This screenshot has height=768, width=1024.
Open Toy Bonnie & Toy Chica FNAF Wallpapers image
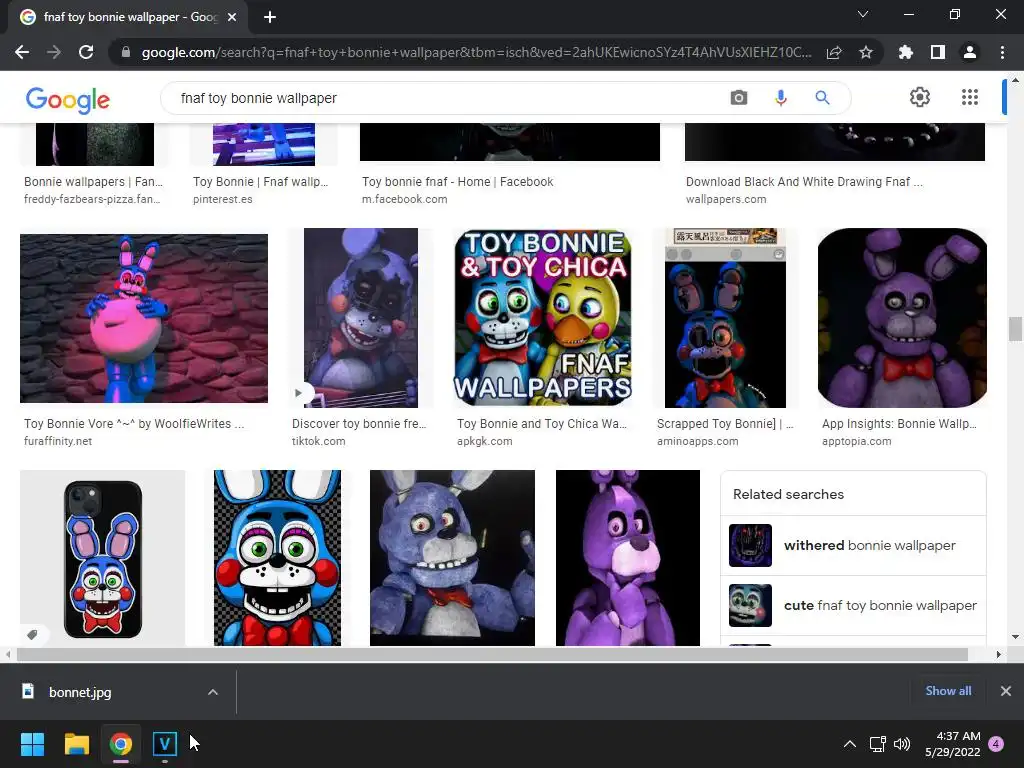(543, 318)
